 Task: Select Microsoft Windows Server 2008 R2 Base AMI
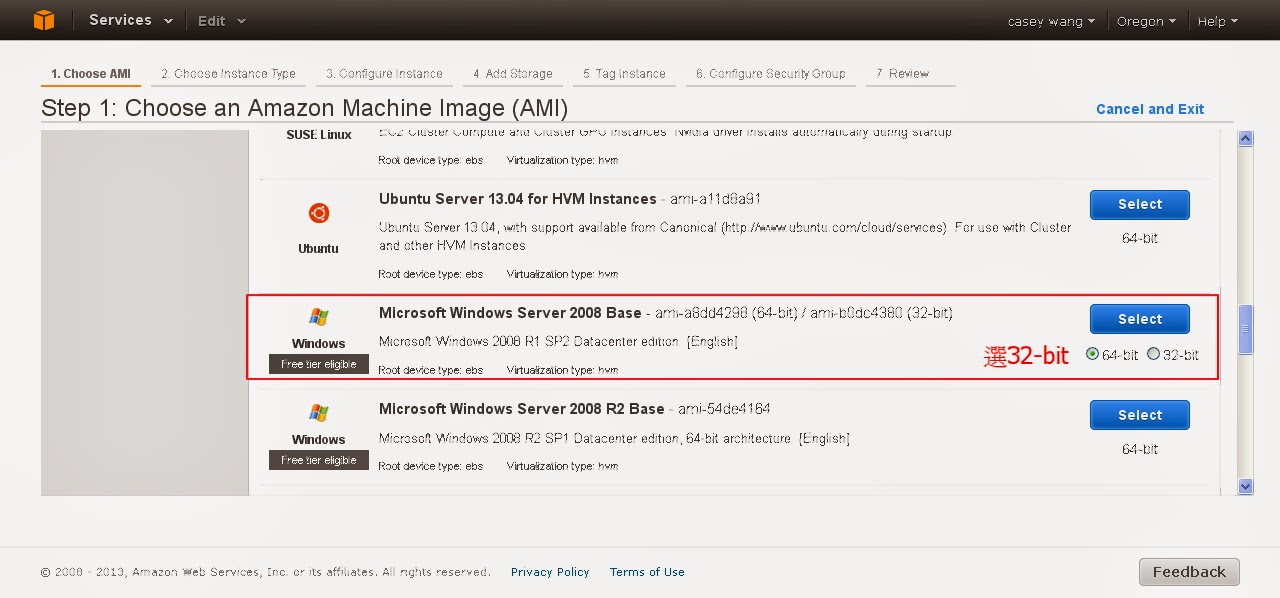pyautogui.click(x=1139, y=415)
